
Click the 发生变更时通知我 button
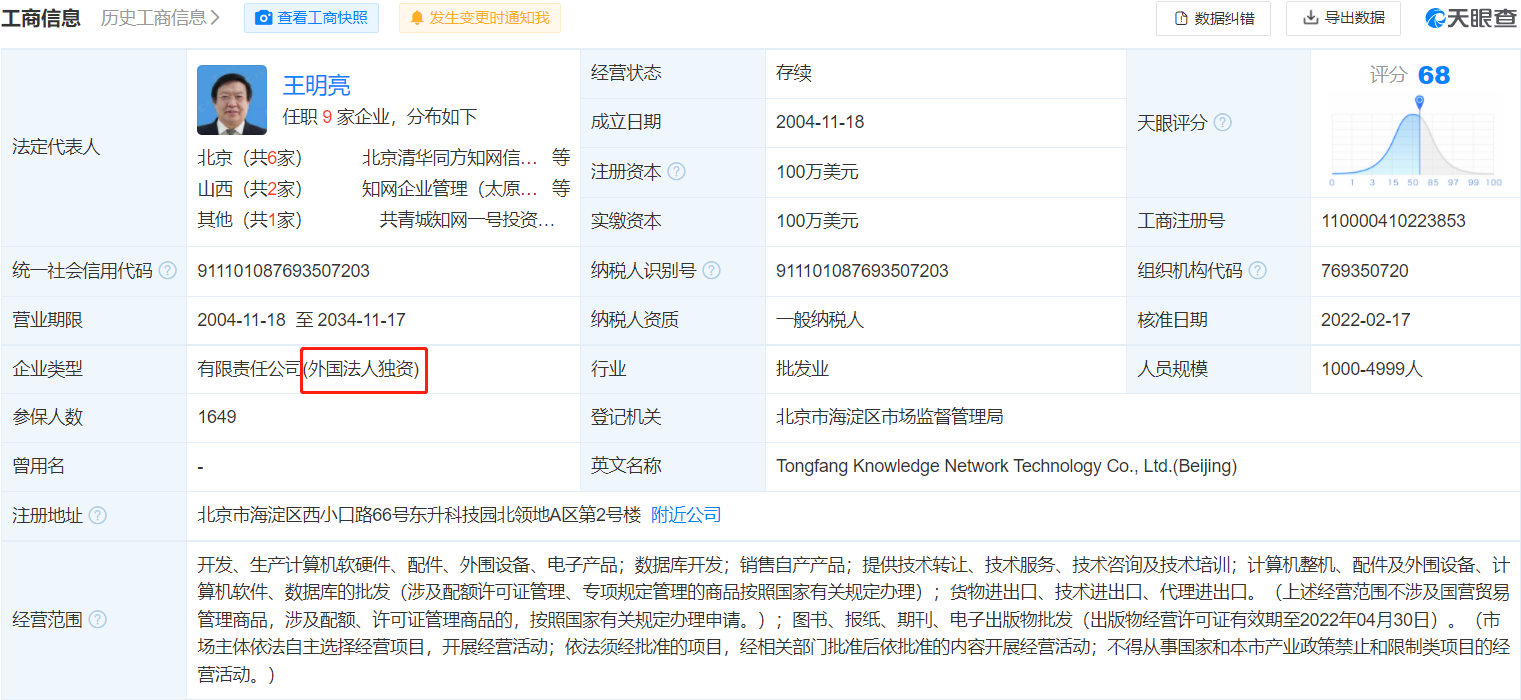(480, 17)
